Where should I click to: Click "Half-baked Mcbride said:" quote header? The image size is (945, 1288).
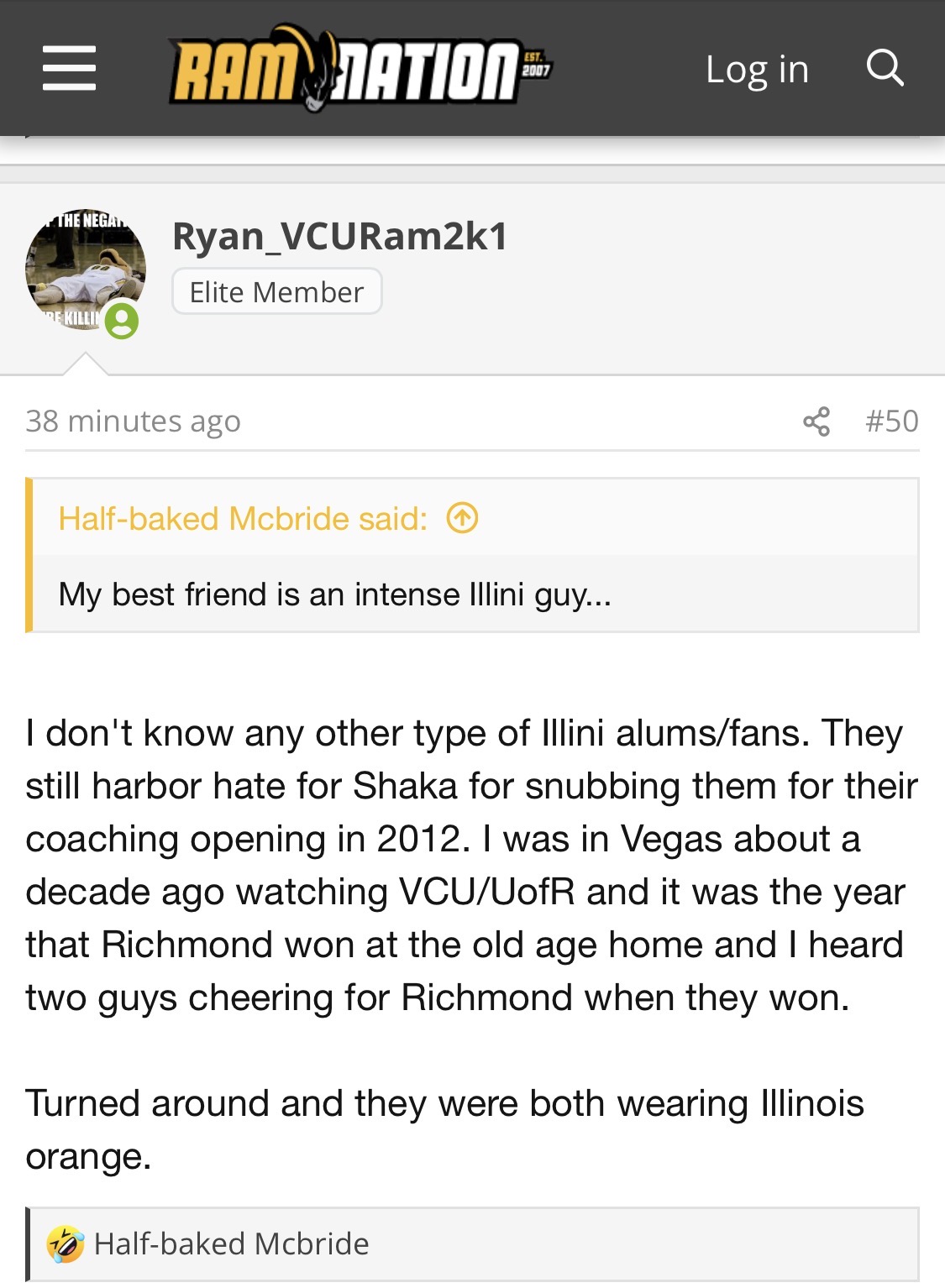click(243, 519)
